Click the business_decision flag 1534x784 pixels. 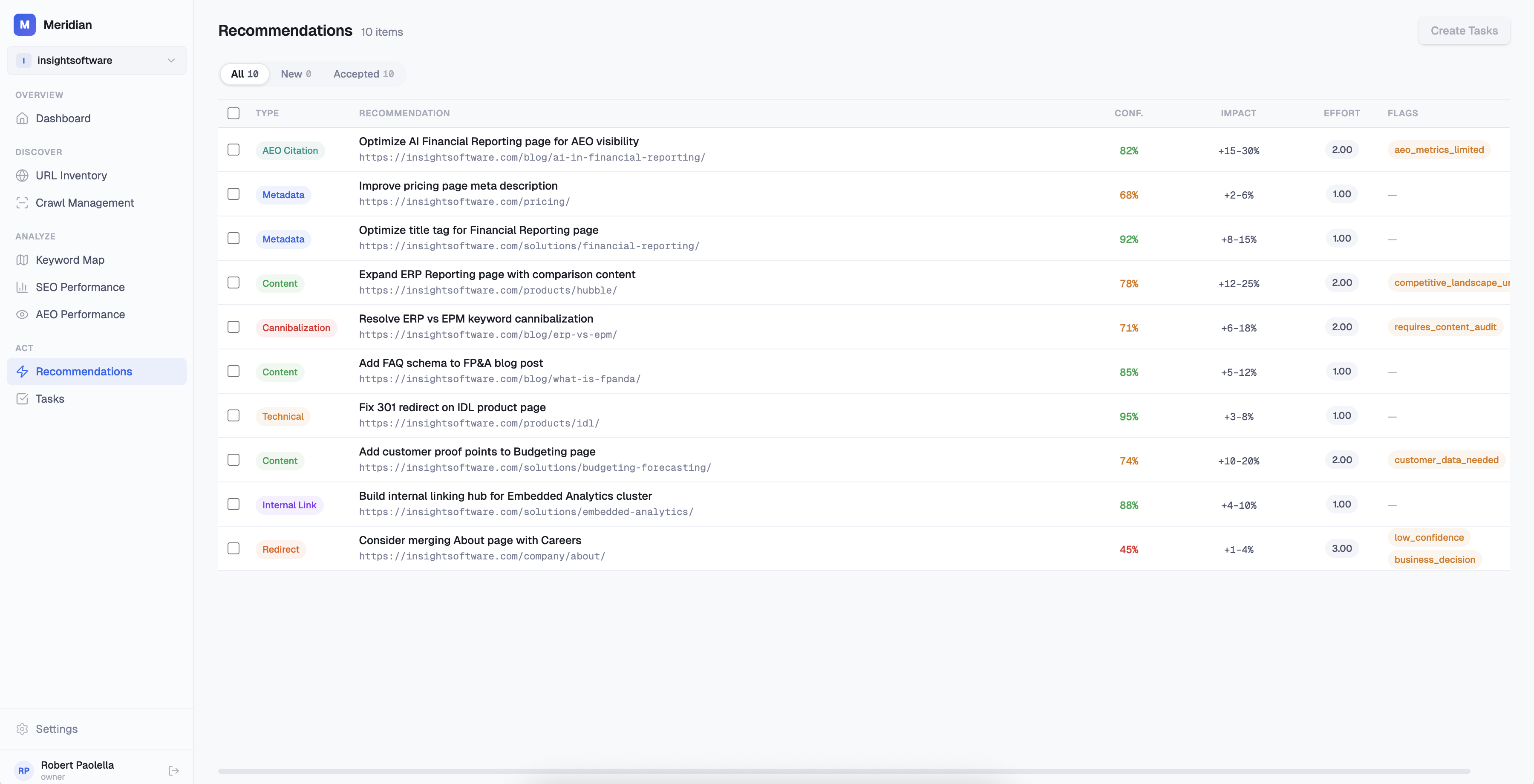[x=1435, y=560]
